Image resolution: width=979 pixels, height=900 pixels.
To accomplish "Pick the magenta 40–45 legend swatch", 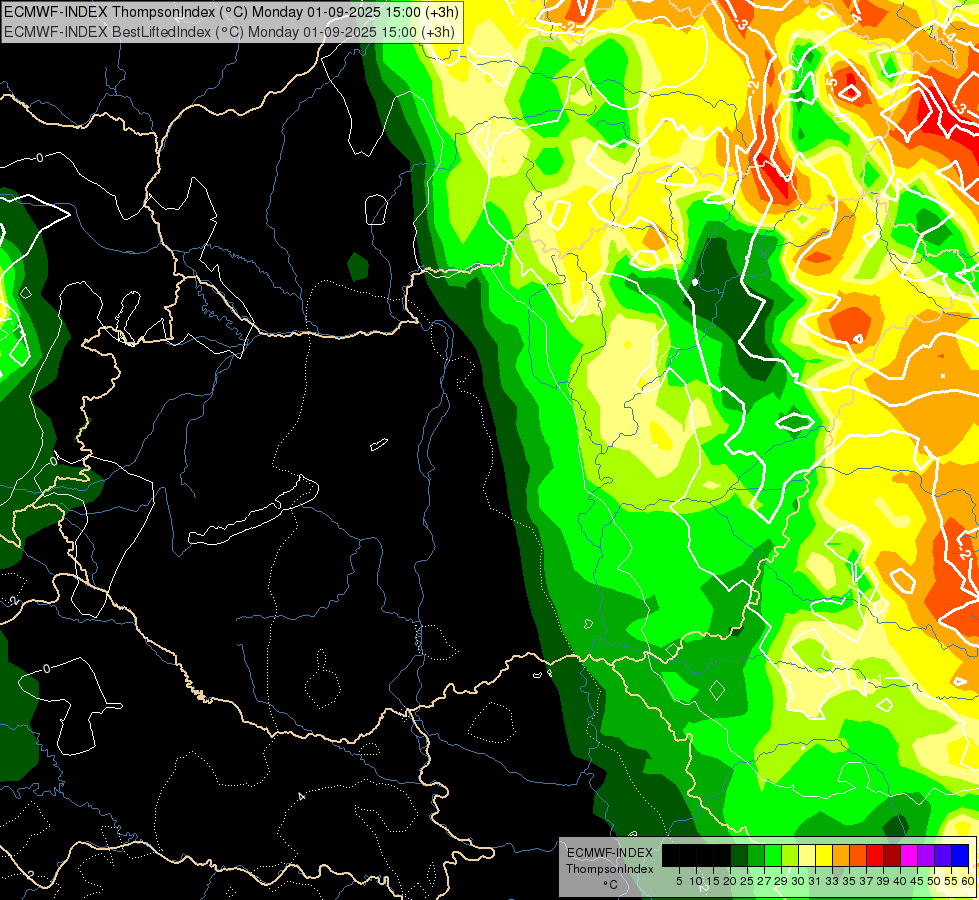I will pyautogui.click(x=909, y=856).
